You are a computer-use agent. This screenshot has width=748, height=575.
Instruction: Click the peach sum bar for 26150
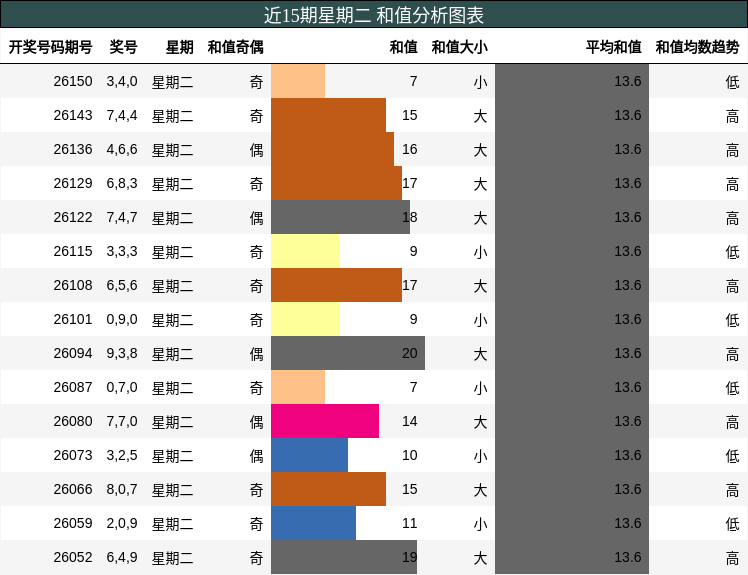click(298, 81)
